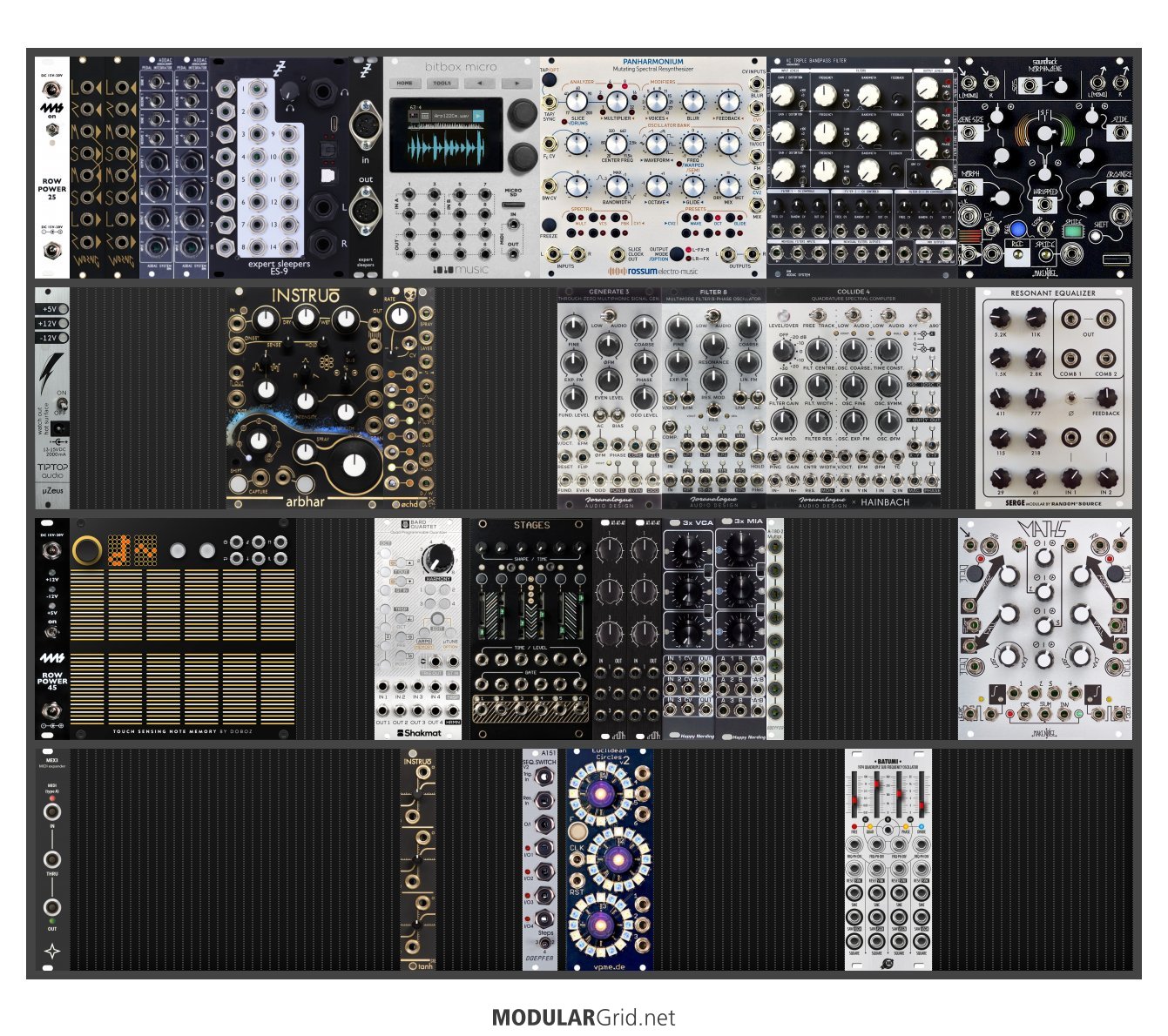Click the Panharmonium SLICE knob
Screen dimensions: 1168x1036
577,101
